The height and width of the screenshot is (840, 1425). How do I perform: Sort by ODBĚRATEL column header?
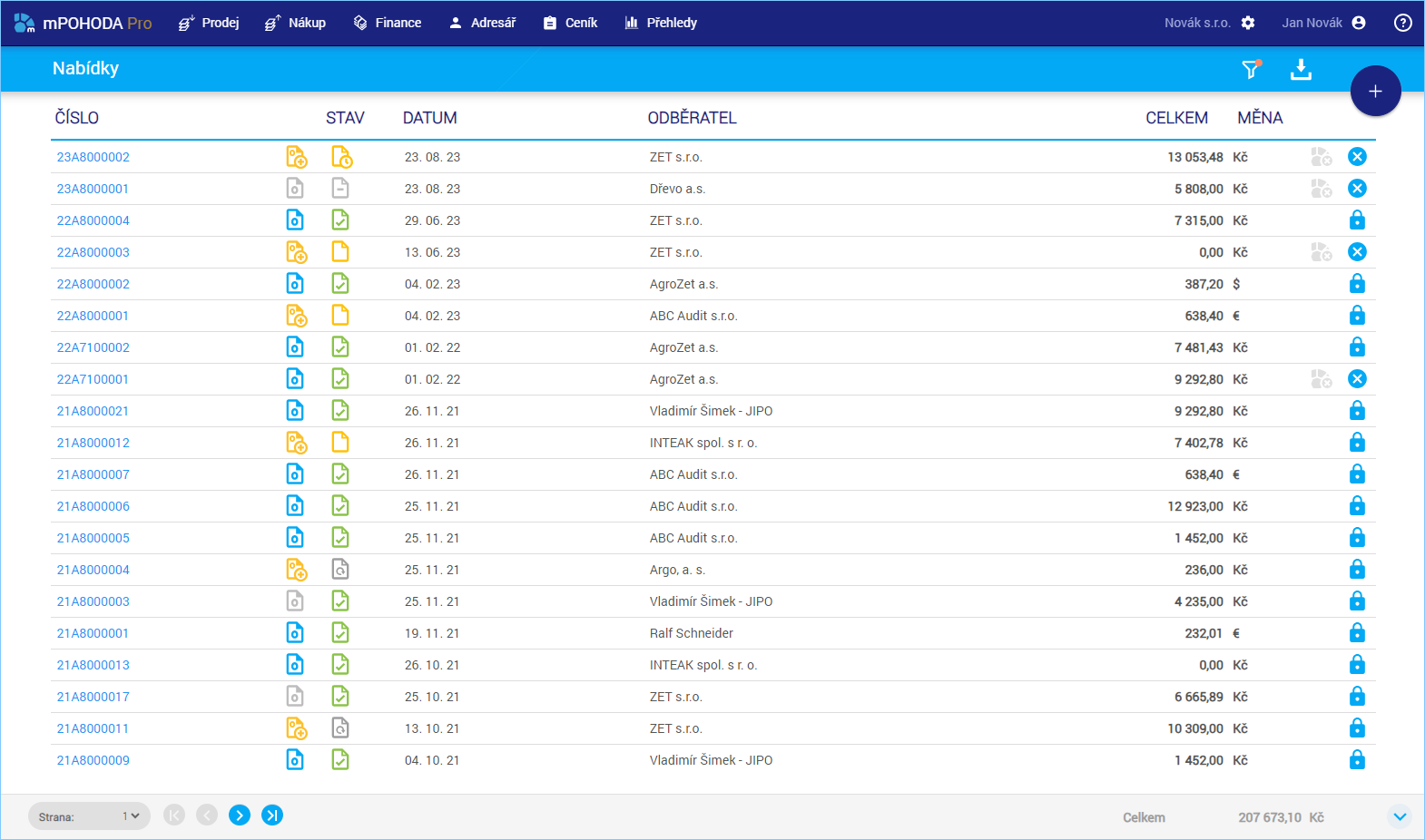692,118
